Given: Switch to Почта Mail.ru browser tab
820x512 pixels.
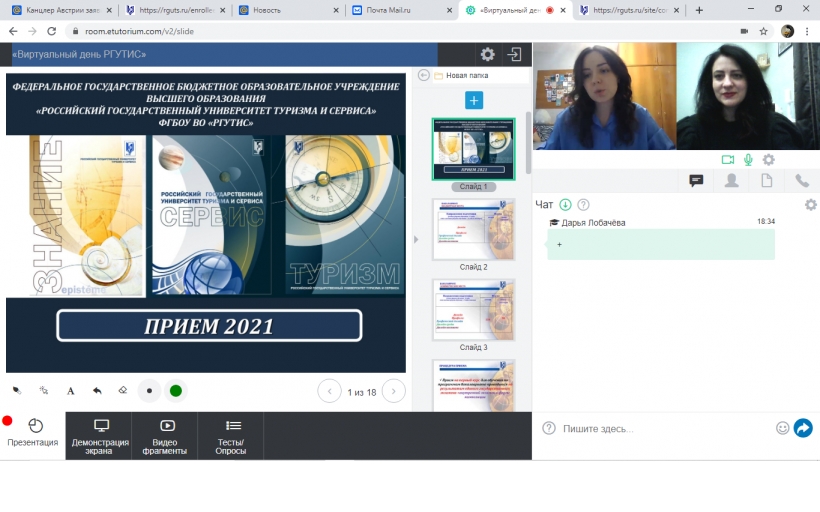Looking at the screenshot, I should point(402,10).
